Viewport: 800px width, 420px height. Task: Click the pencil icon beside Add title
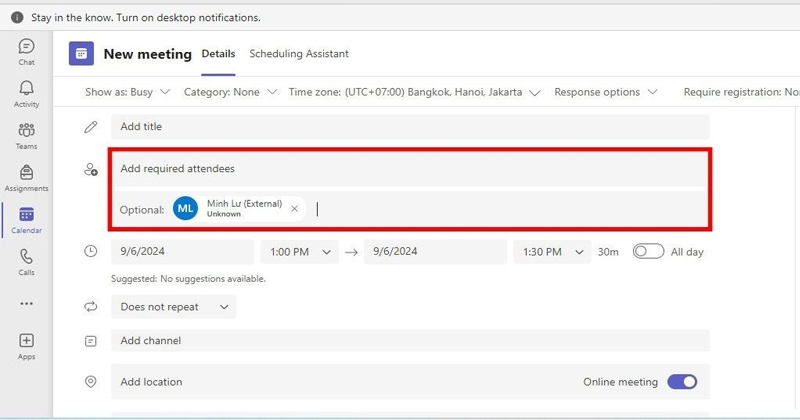pyautogui.click(x=90, y=127)
